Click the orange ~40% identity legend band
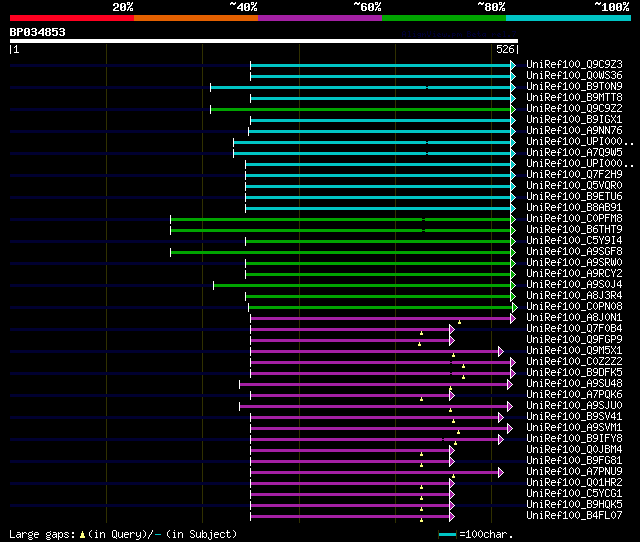 (x=196, y=18)
